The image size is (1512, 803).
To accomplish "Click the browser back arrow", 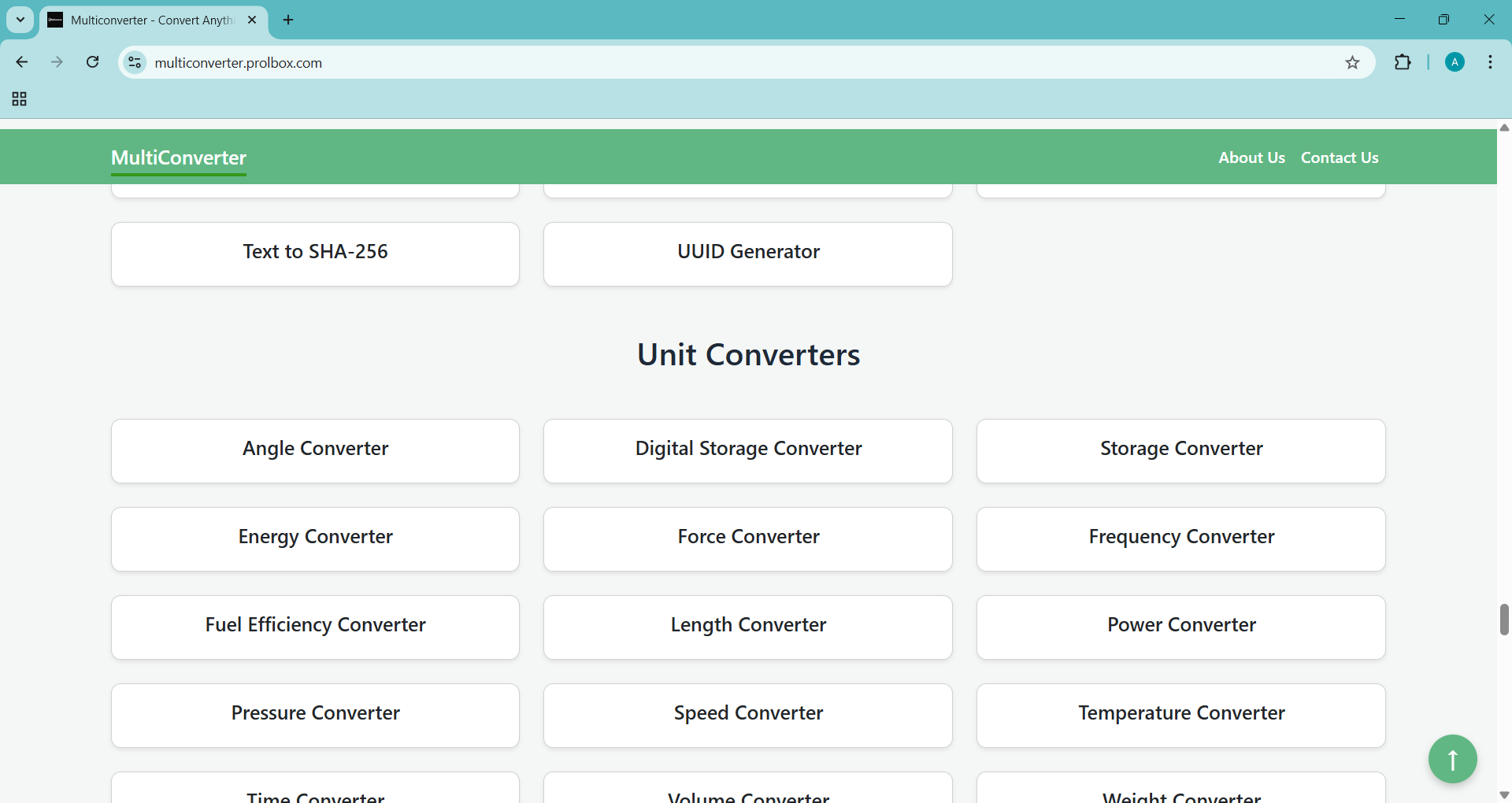I will pyautogui.click(x=22, y=62).
